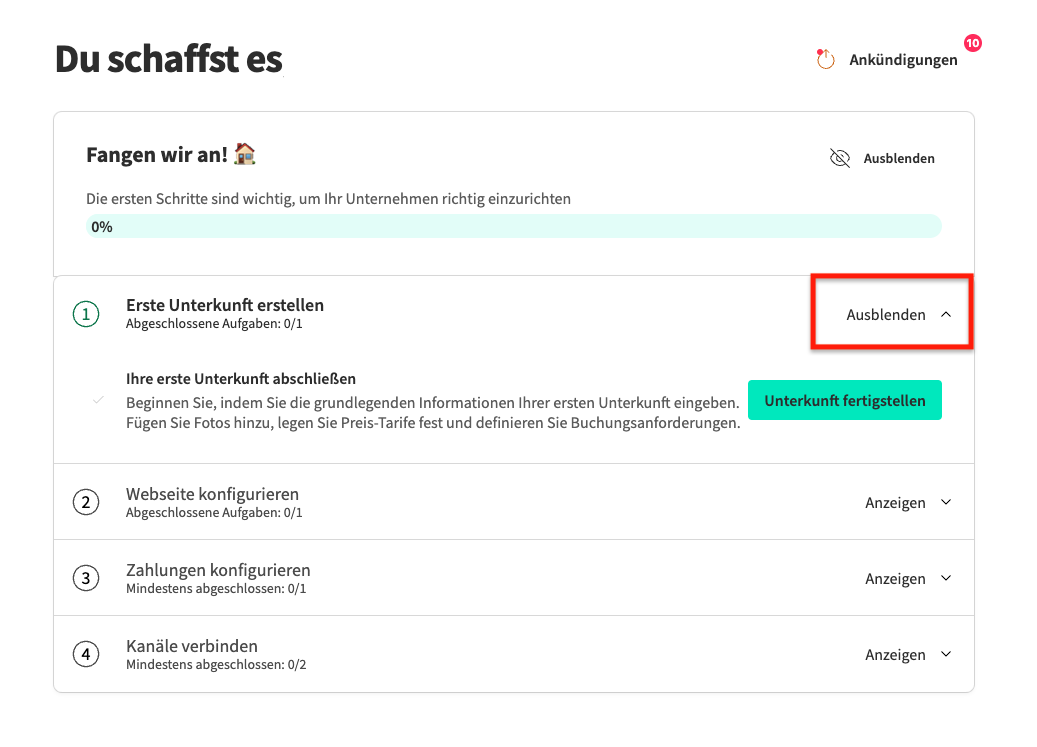The width and height of the screenshot is (1037, 747).
Task: Click the Erste Unterkunft erstellen section title
Action: pos(225,305)
